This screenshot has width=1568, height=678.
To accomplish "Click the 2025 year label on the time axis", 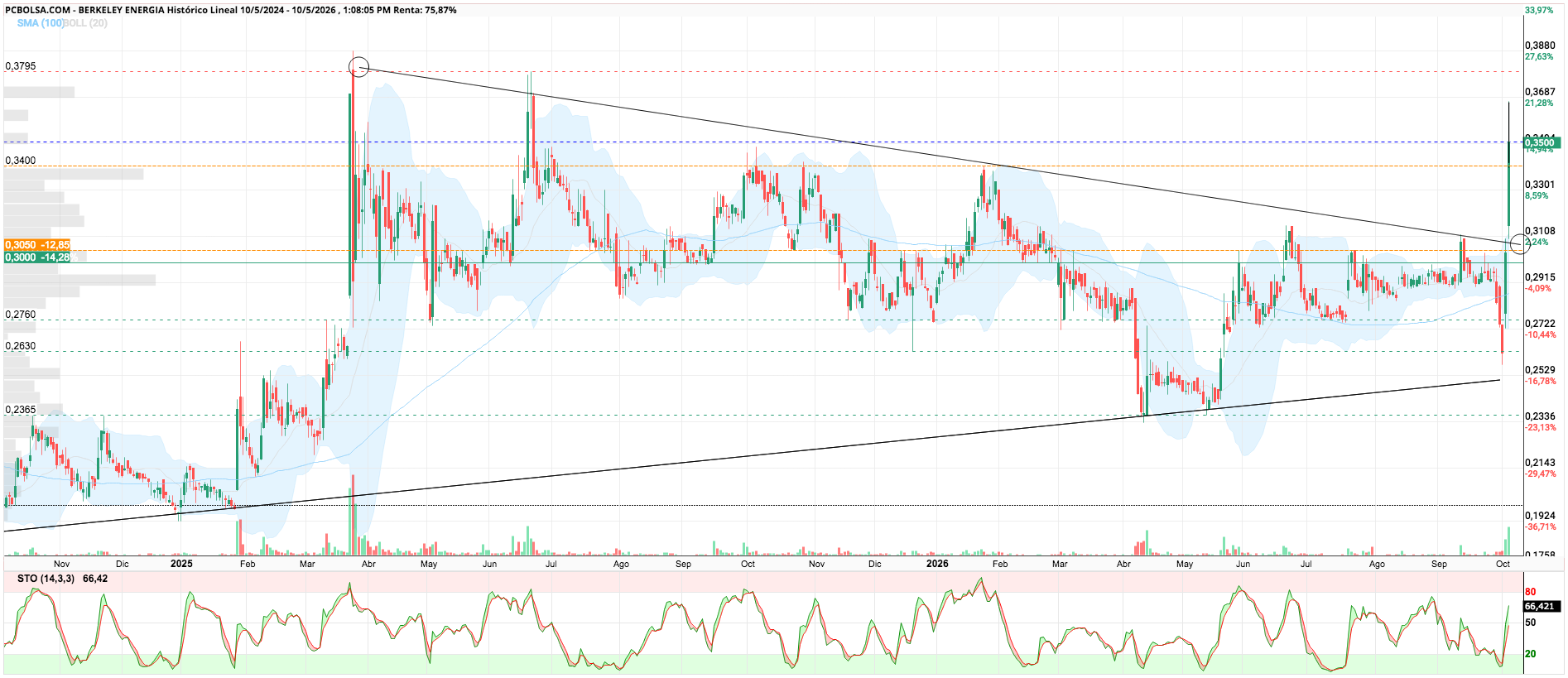I will point(181,564).
